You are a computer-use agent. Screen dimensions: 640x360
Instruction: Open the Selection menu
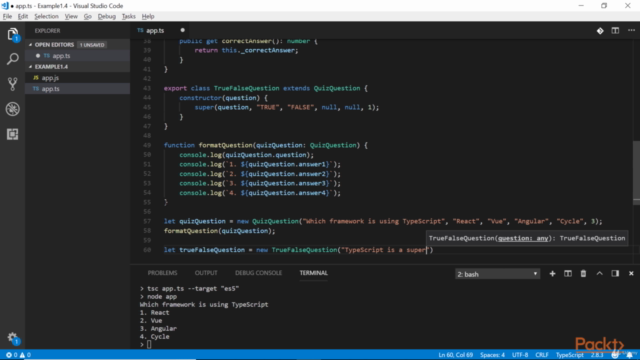coord(46,16)
